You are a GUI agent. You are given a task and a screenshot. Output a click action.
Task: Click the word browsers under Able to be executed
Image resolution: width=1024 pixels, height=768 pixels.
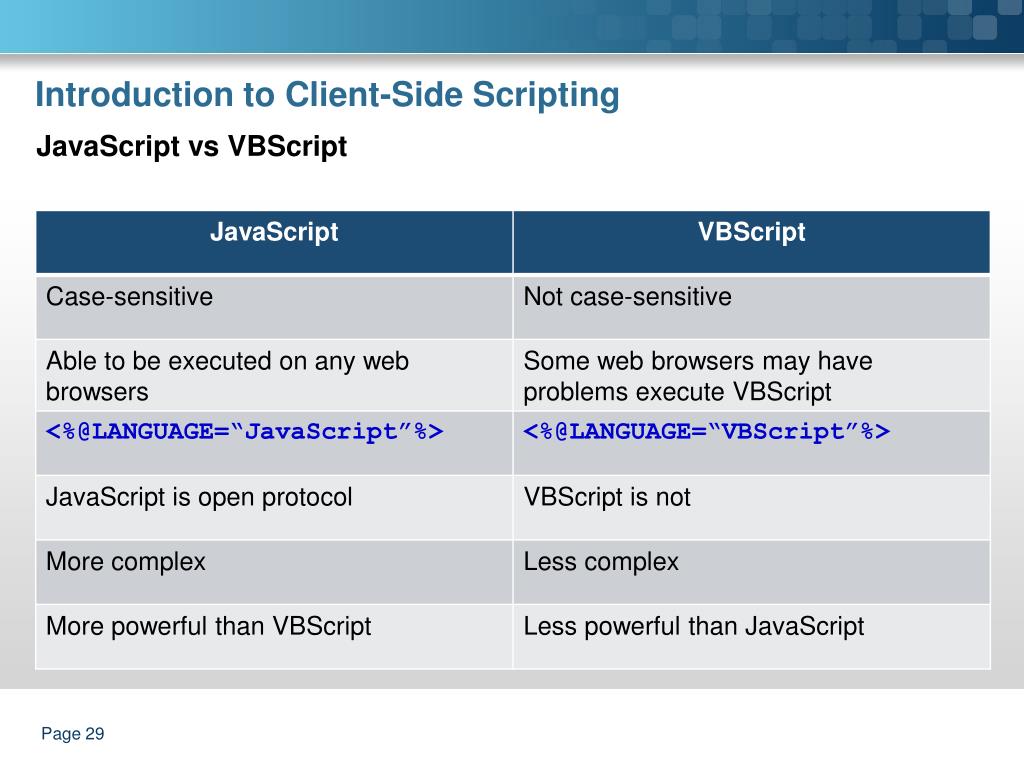tap(97, 392)
